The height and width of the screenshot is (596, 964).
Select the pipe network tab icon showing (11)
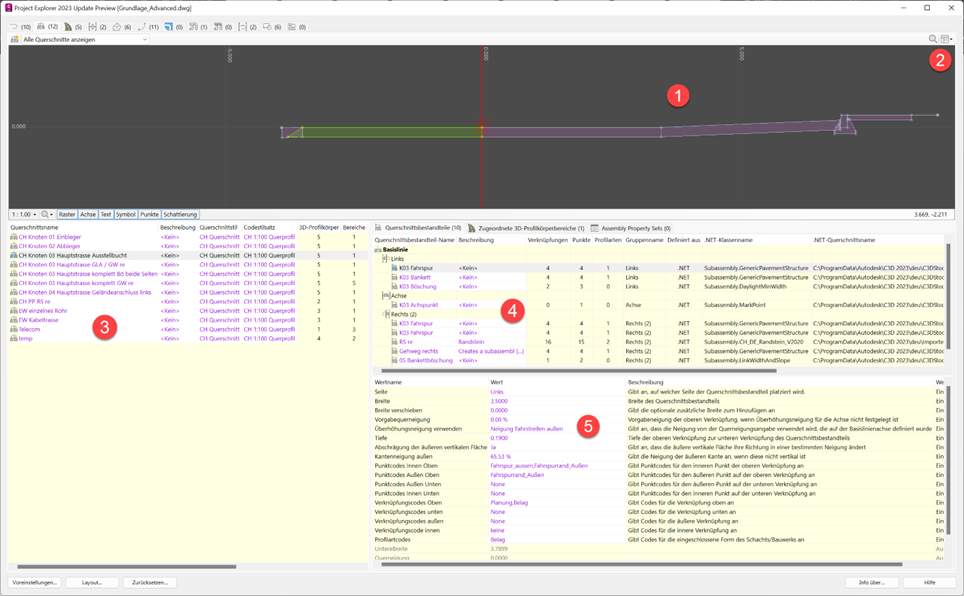click(146, 27)
